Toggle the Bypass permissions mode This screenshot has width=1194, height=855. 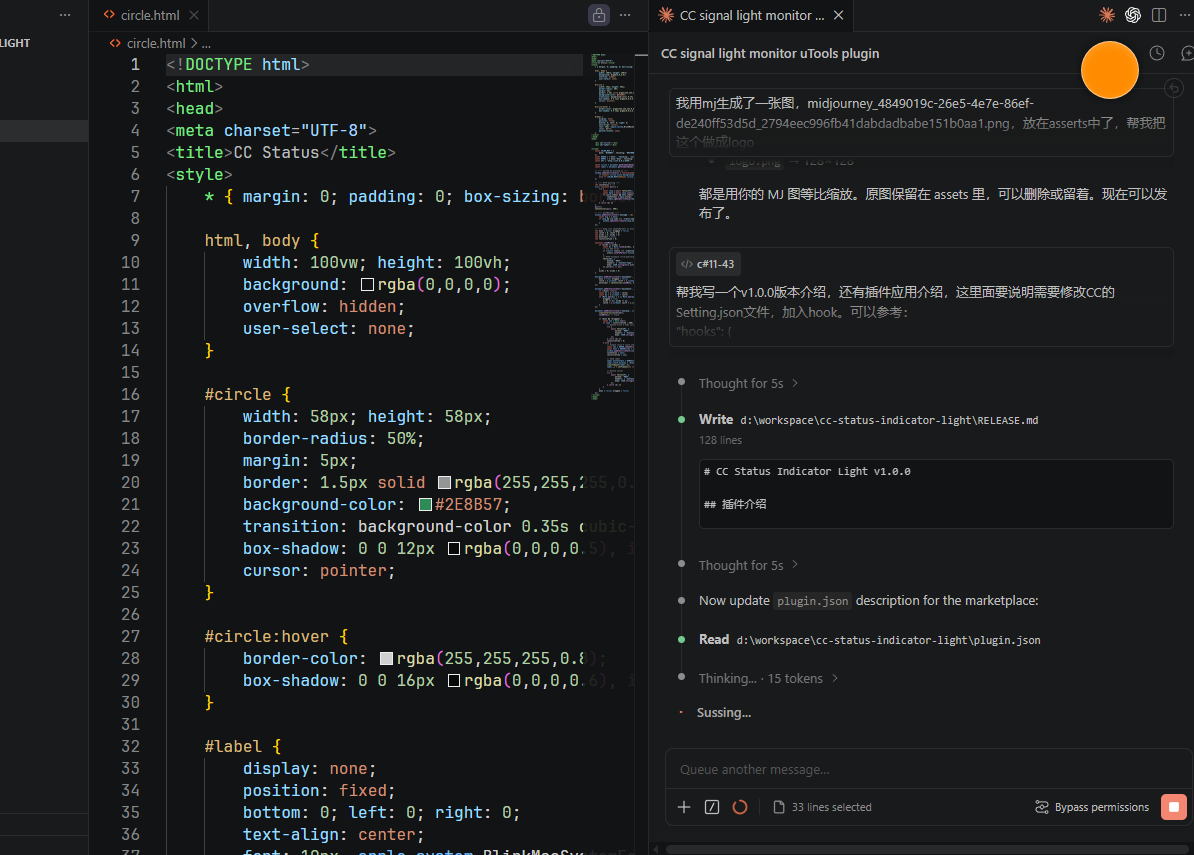tap(1091, 807)
